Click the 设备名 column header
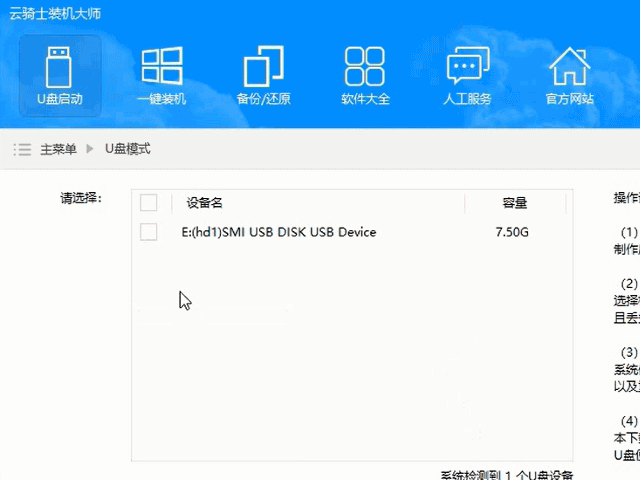The image size is (640, 480). coord(204,202)
